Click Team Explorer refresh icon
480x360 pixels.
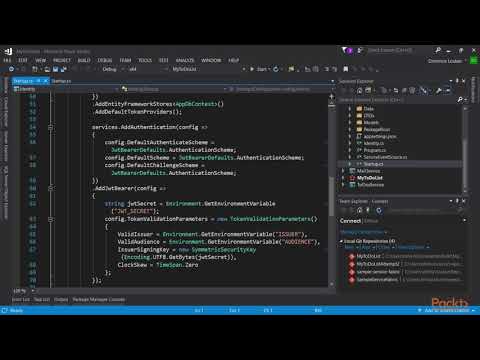(x=379, y=210)
